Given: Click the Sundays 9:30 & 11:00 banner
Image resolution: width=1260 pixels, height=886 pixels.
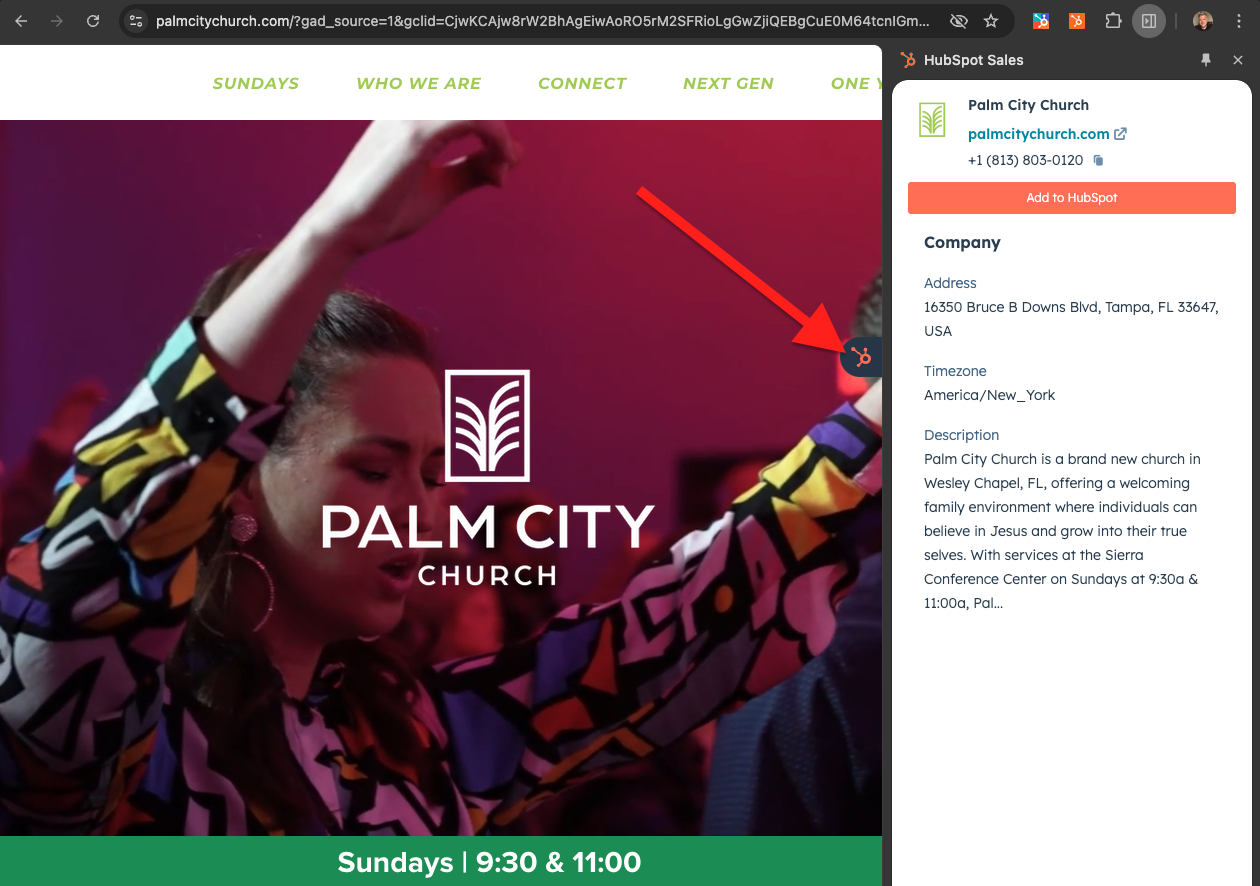Looking at the screenshot, I should coord(441,861).
